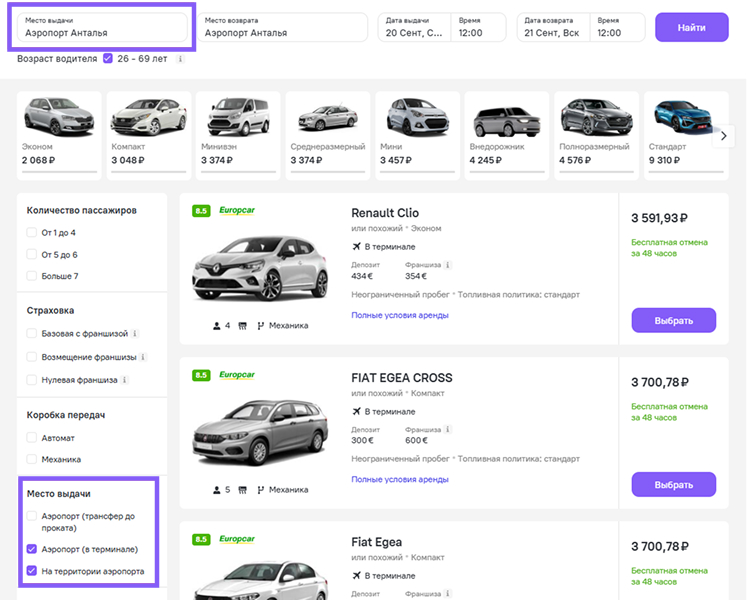Screen dimensions: 747x600
Task: Check the Больше 7 passengers filter
Action: point(31,275)
